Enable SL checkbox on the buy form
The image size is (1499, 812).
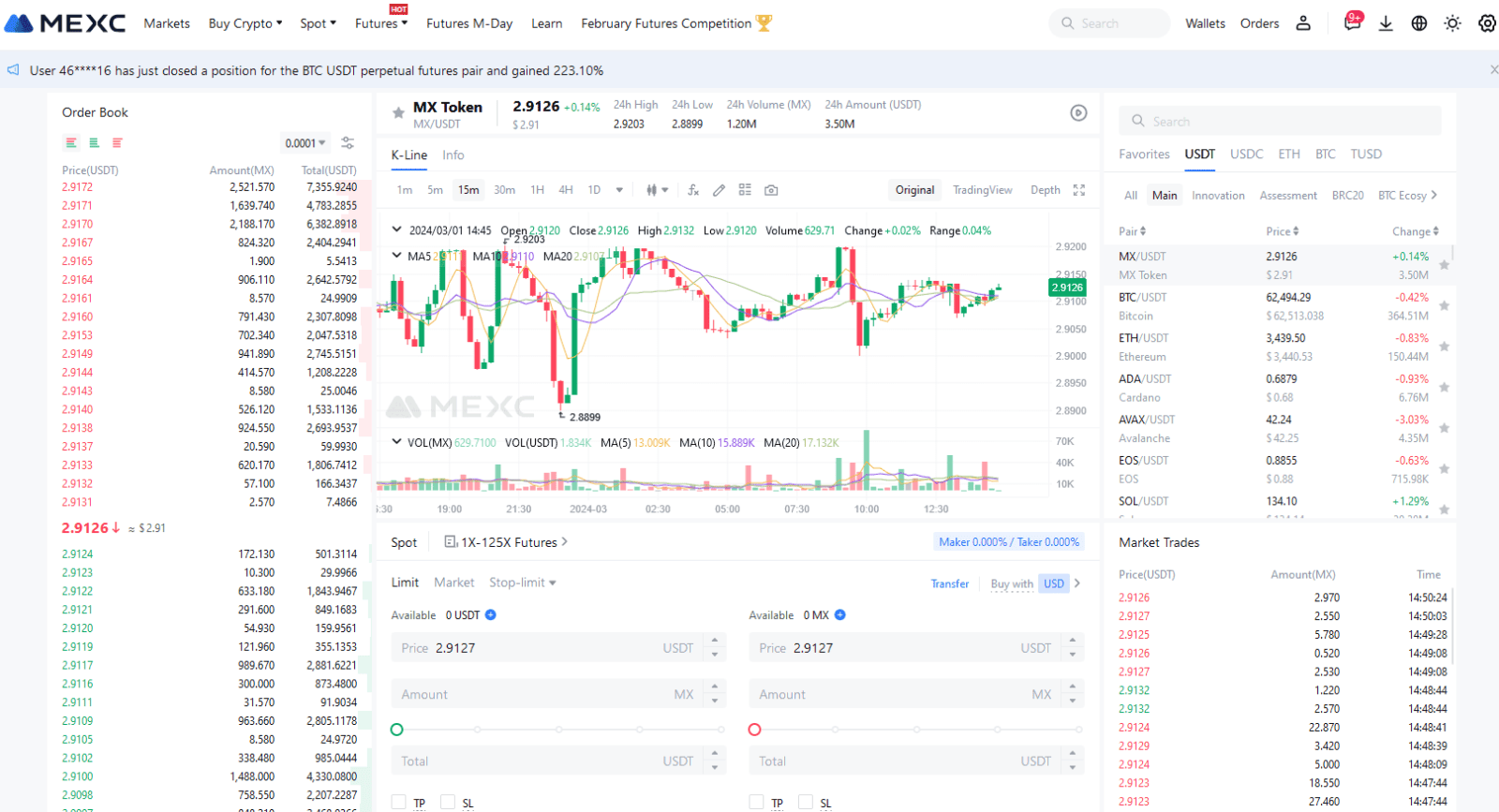[x=448, y=803]
